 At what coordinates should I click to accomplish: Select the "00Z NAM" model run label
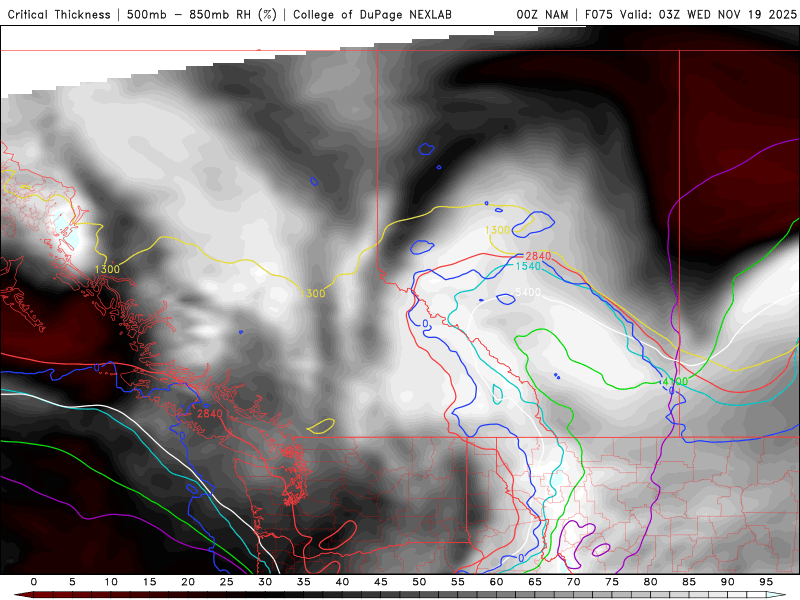[x=542, y=15]
